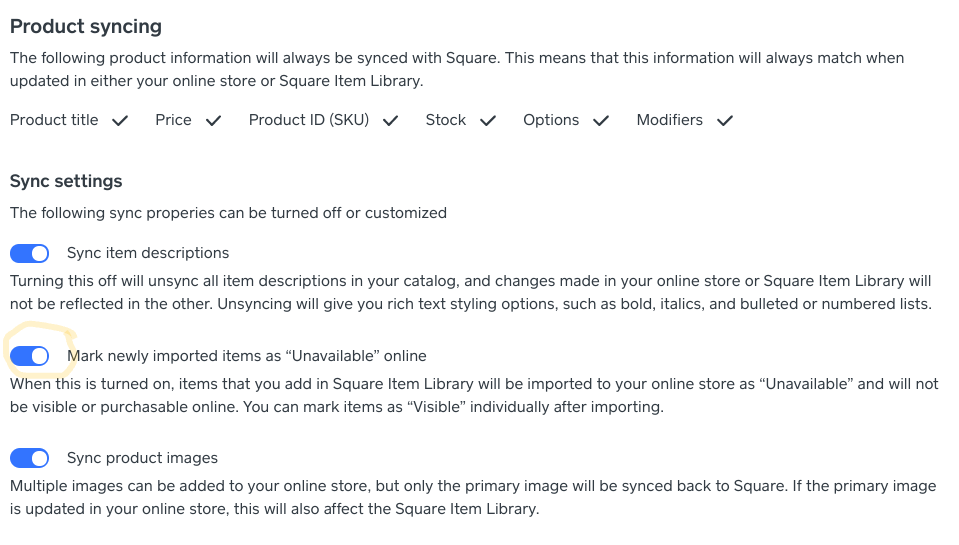959x545 pixels.
Task: Click the "Modifiers" sync field label
Action: click(669, 120)
